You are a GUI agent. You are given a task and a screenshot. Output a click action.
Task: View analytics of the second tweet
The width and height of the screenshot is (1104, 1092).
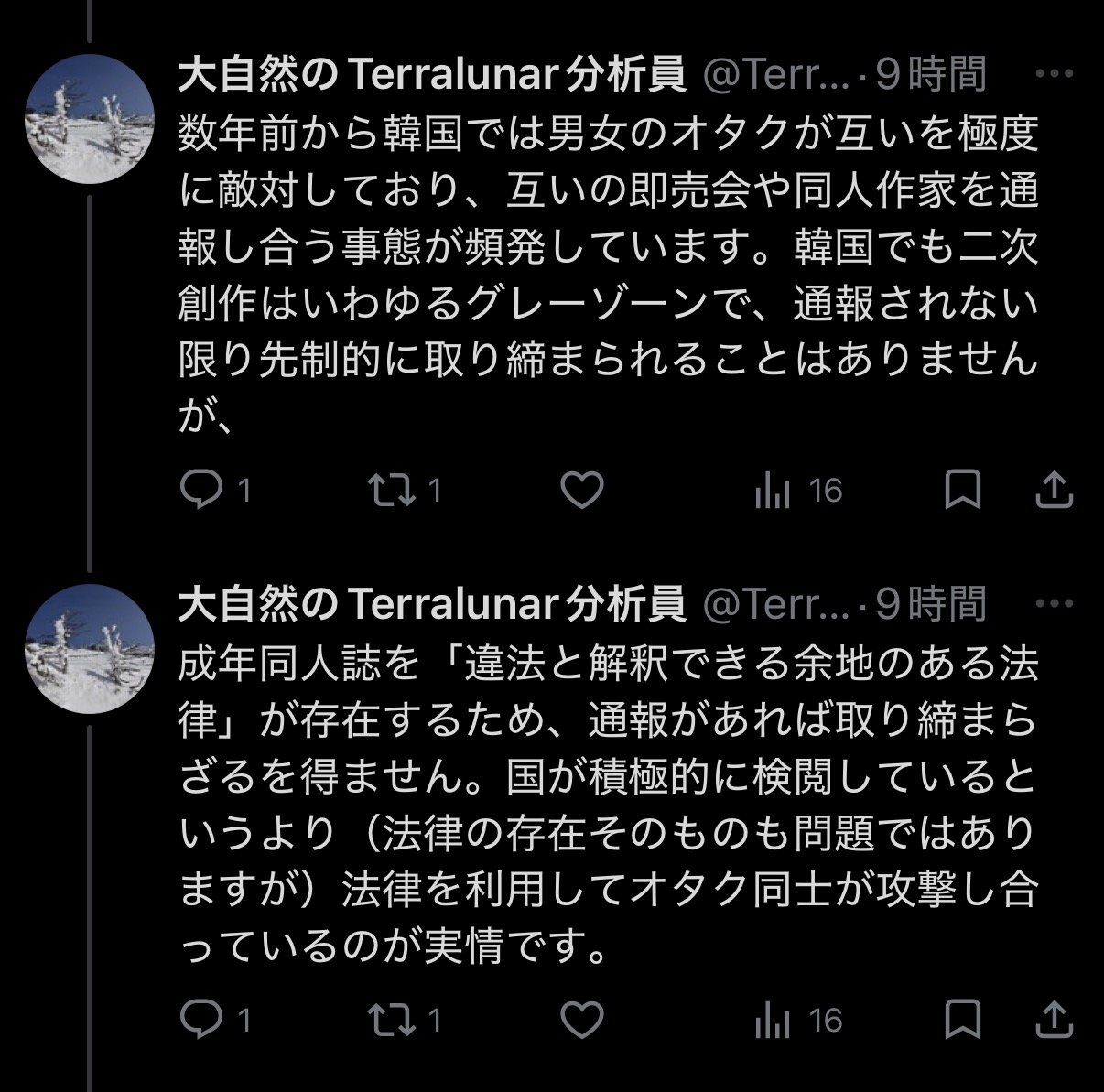pyautogui.click(x=773, y=1021)
